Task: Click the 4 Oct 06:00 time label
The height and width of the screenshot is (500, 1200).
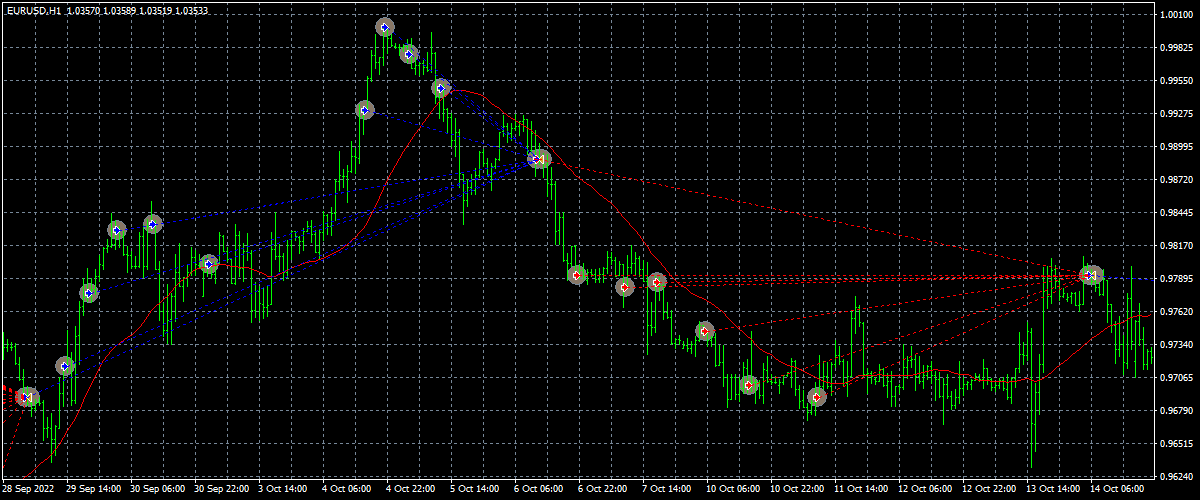Action: pyautogui.click(x=348, y=491)
